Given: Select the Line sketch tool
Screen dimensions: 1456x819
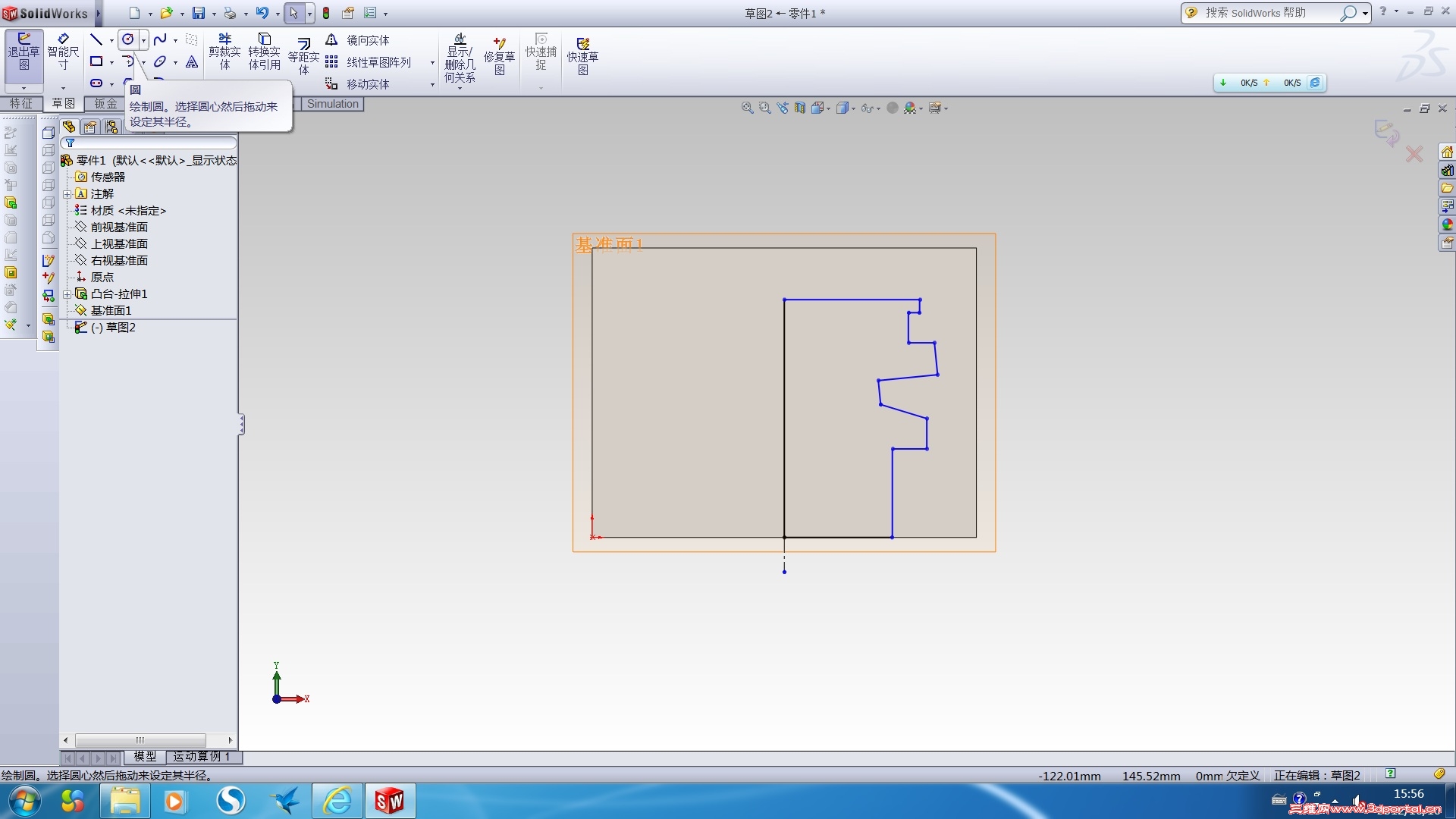Looking at the screenshot, I should click(96, 39).
